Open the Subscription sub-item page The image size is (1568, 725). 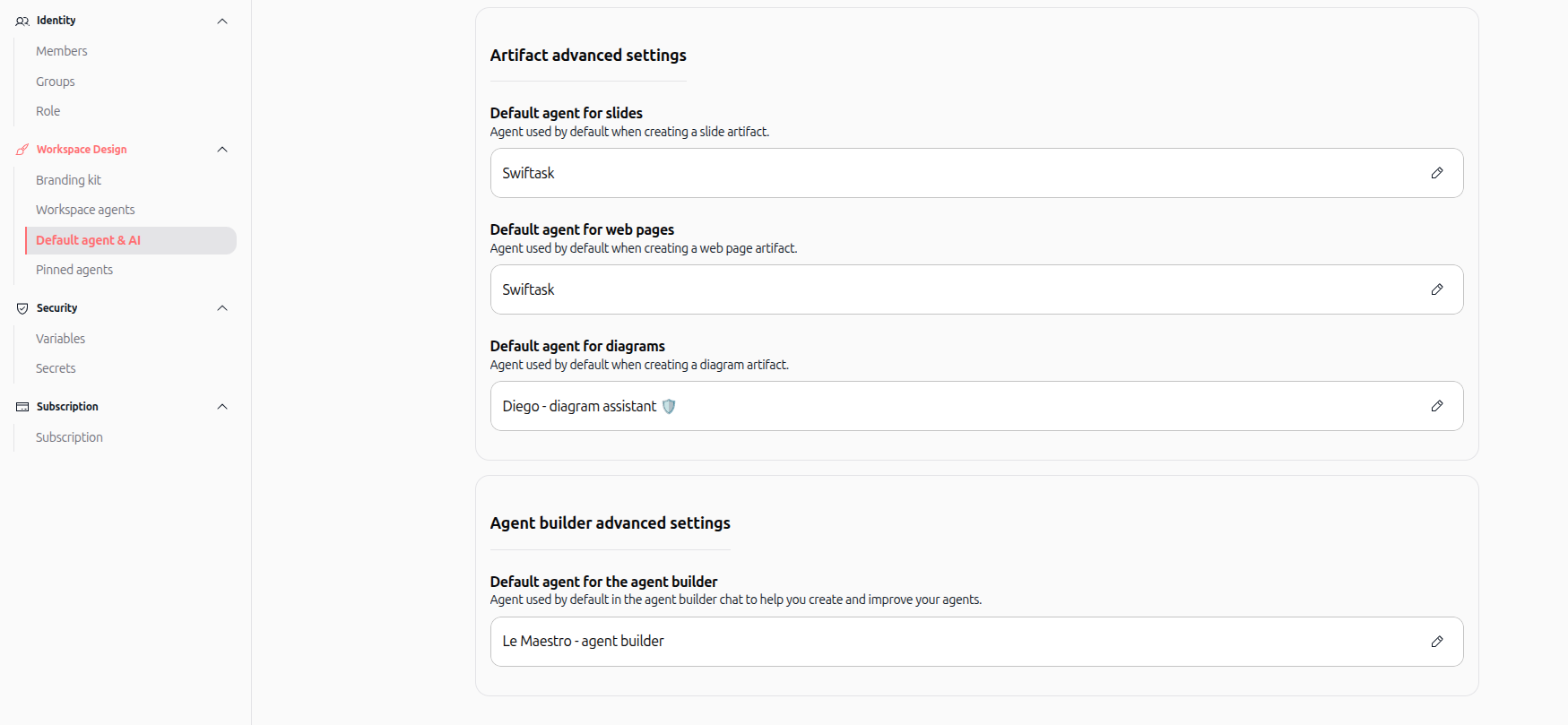pyautogui.click(x=69, y=437)
